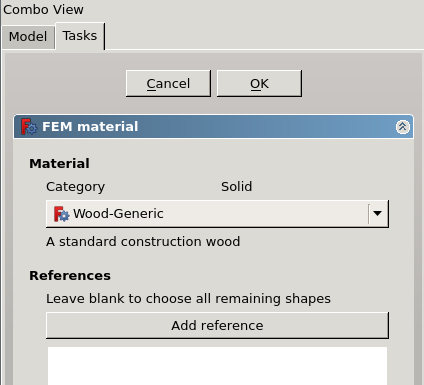The image size is (424, 385).
Task: Click the standard construction wood description
Action: click(x=143, y=242)
